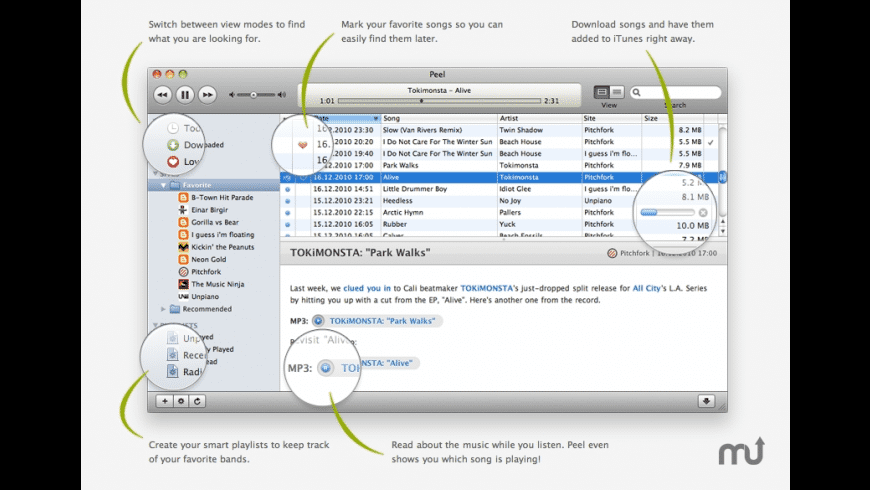Follow the blue TOKiMONSTA link in the article text
This screenshot has height=490, width=870.
487,288
